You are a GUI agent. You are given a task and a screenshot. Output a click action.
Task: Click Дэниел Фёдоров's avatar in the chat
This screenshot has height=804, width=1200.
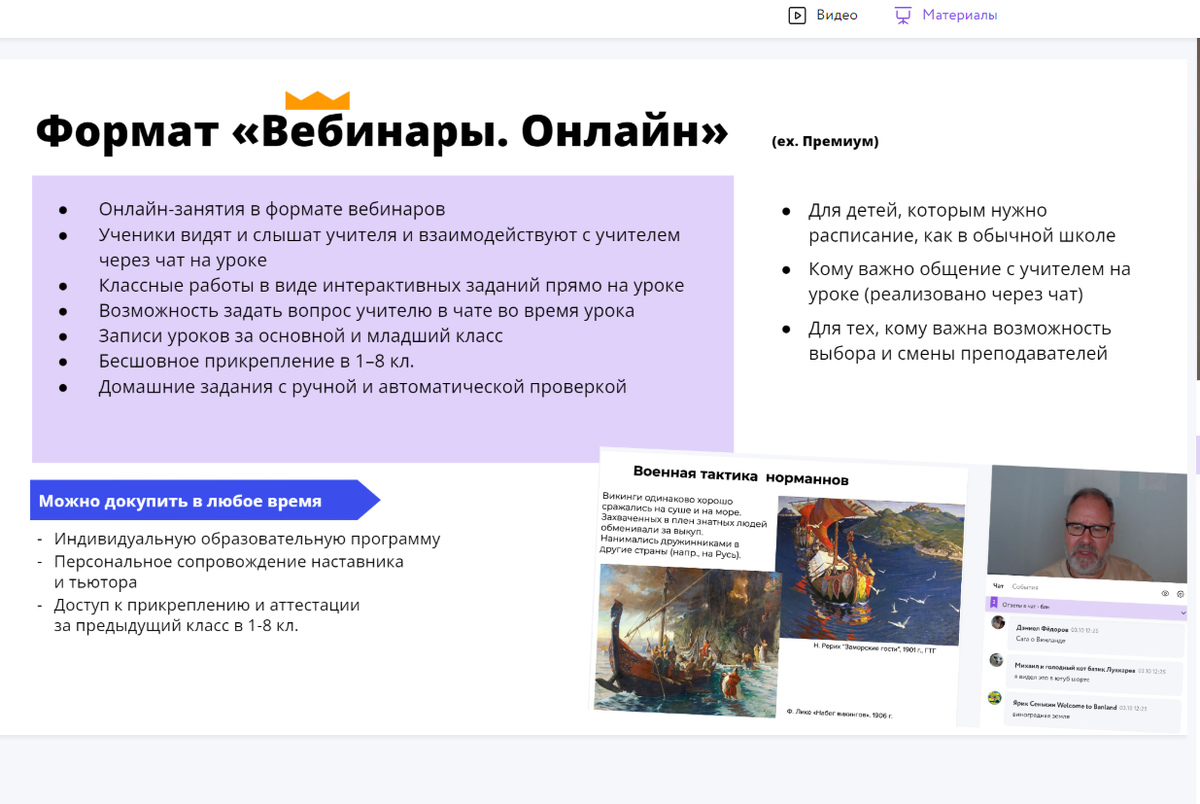[x=997, y=622]
